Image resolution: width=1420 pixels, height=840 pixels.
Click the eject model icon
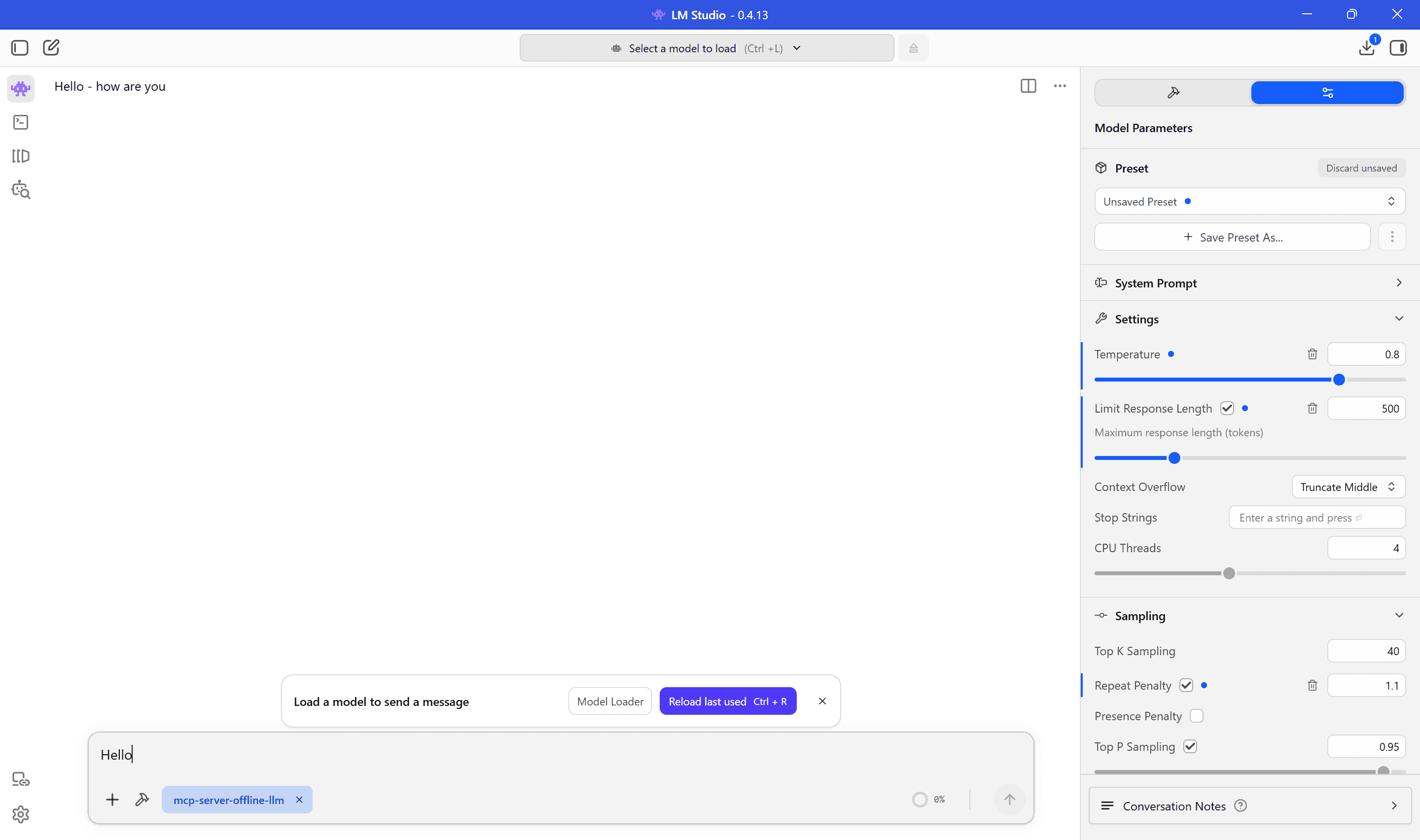(x=914, y=48)
